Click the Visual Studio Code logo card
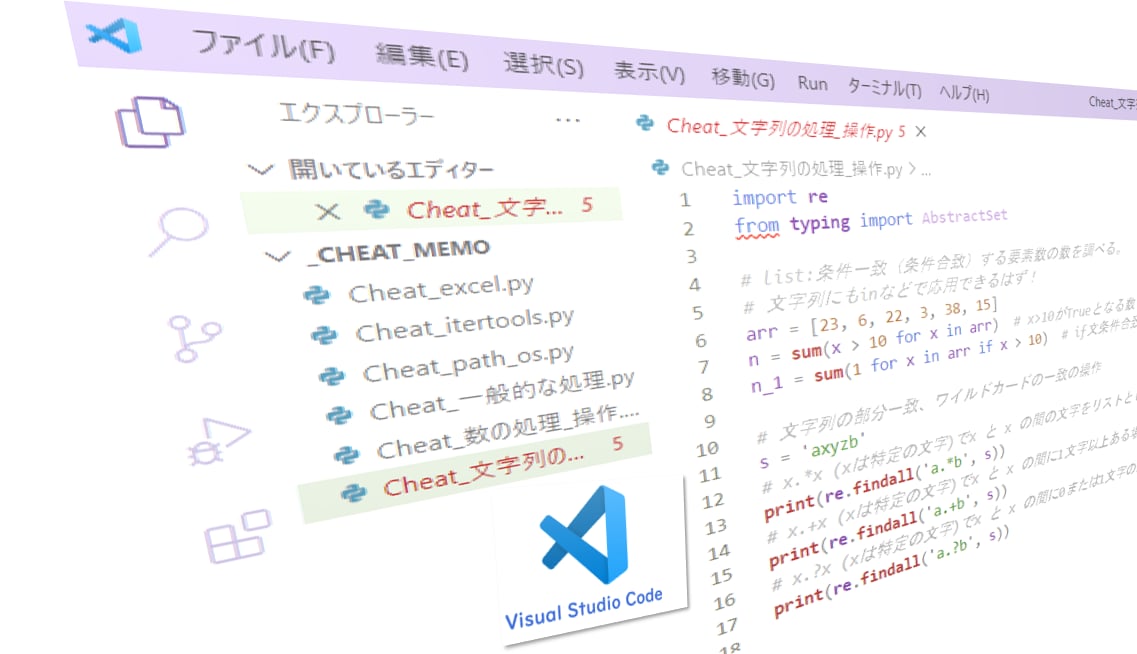The height and width of the screenshot is (654, 1137). (x=590, y=559)
